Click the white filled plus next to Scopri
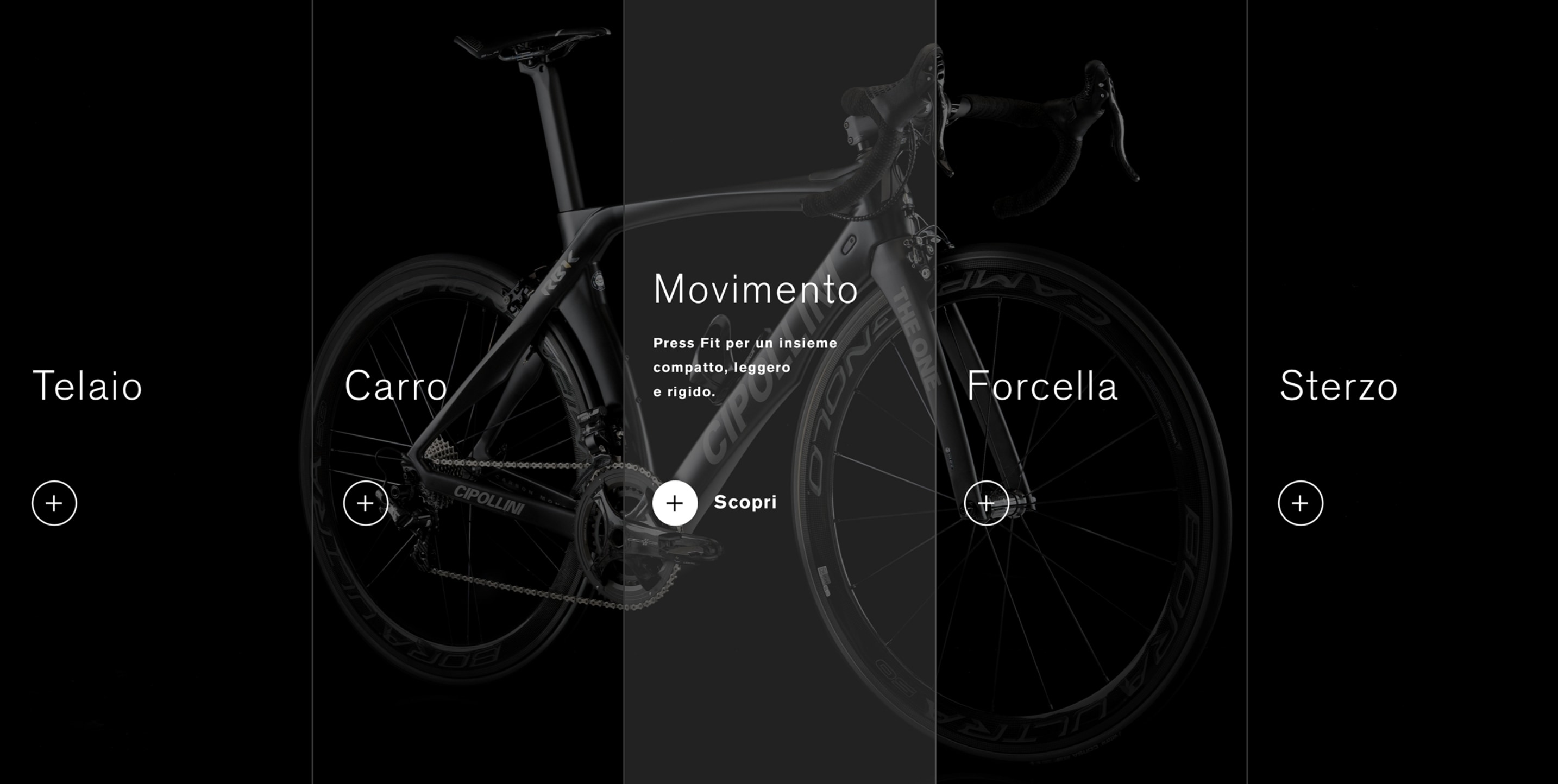The width and height of the screenshot is (1558, 784). click(675, 503)
